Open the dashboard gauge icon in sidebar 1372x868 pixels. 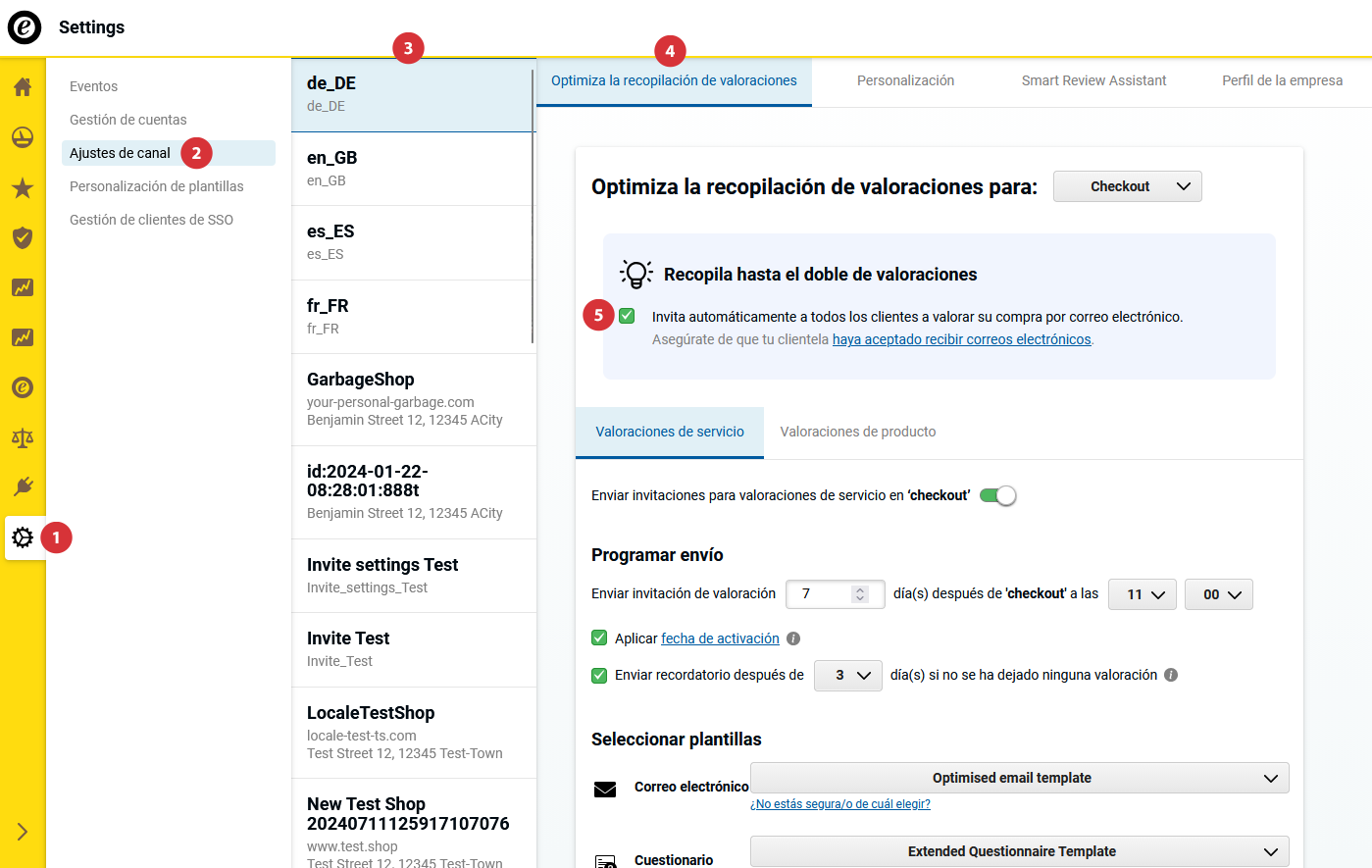point(23,137)
